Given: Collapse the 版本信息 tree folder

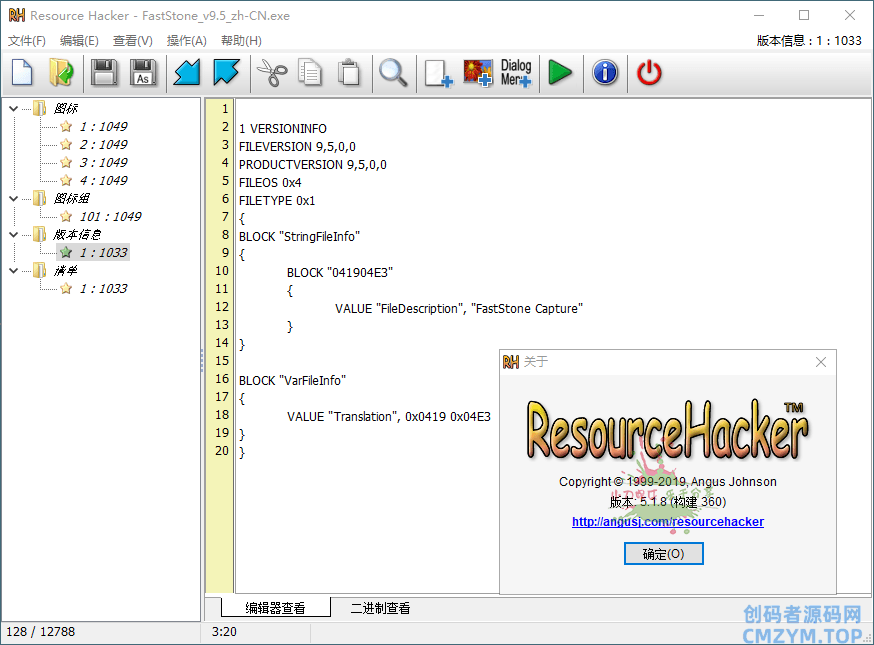Looking at the screenshot, I should coord(13,235).
